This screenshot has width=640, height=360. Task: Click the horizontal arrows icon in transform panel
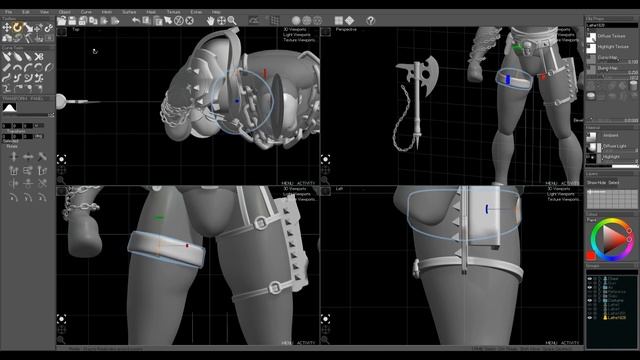[x=28, y=157]
